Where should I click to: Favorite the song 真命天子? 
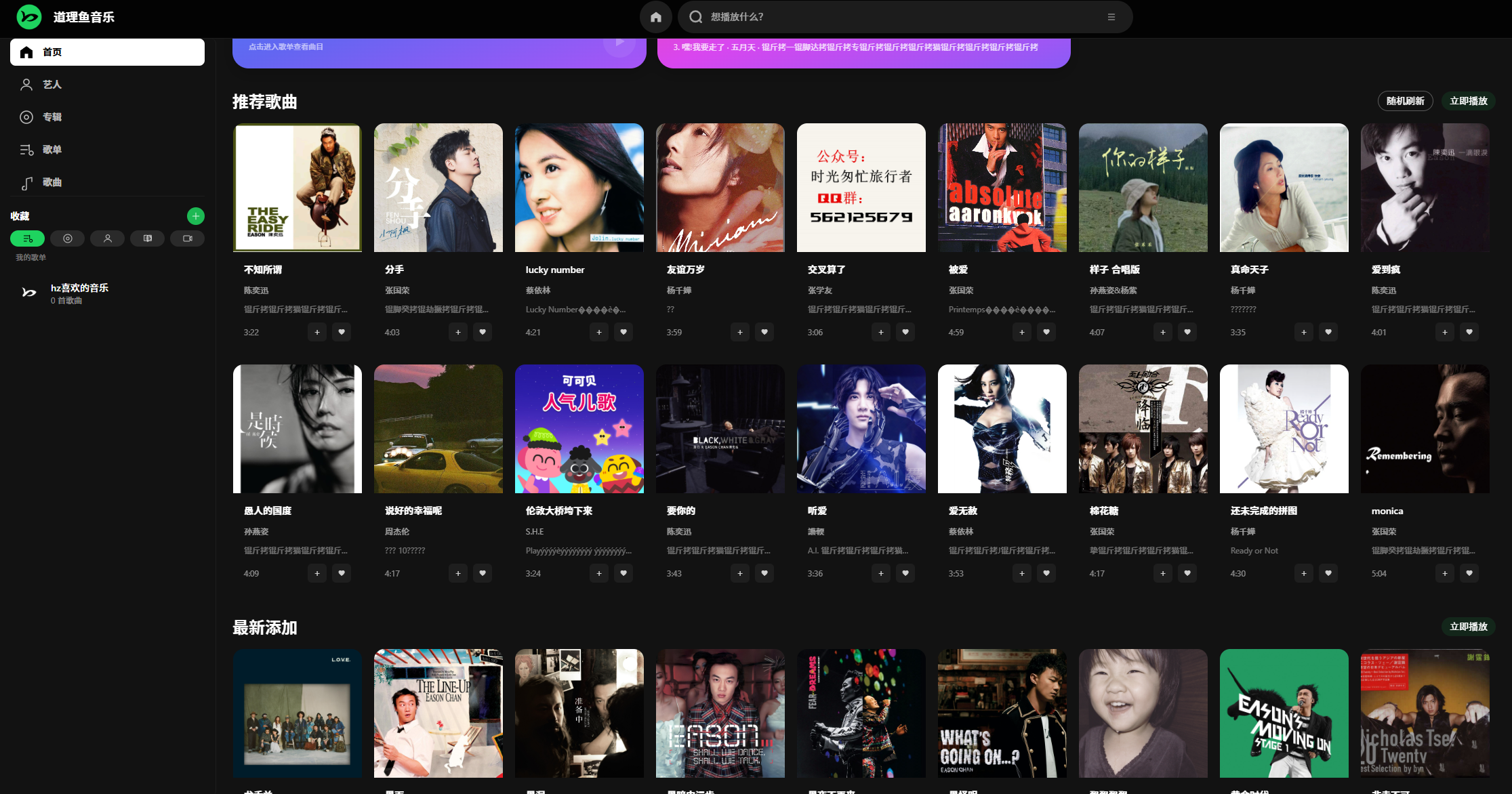pyautogui.click(x=1328, y=332)
